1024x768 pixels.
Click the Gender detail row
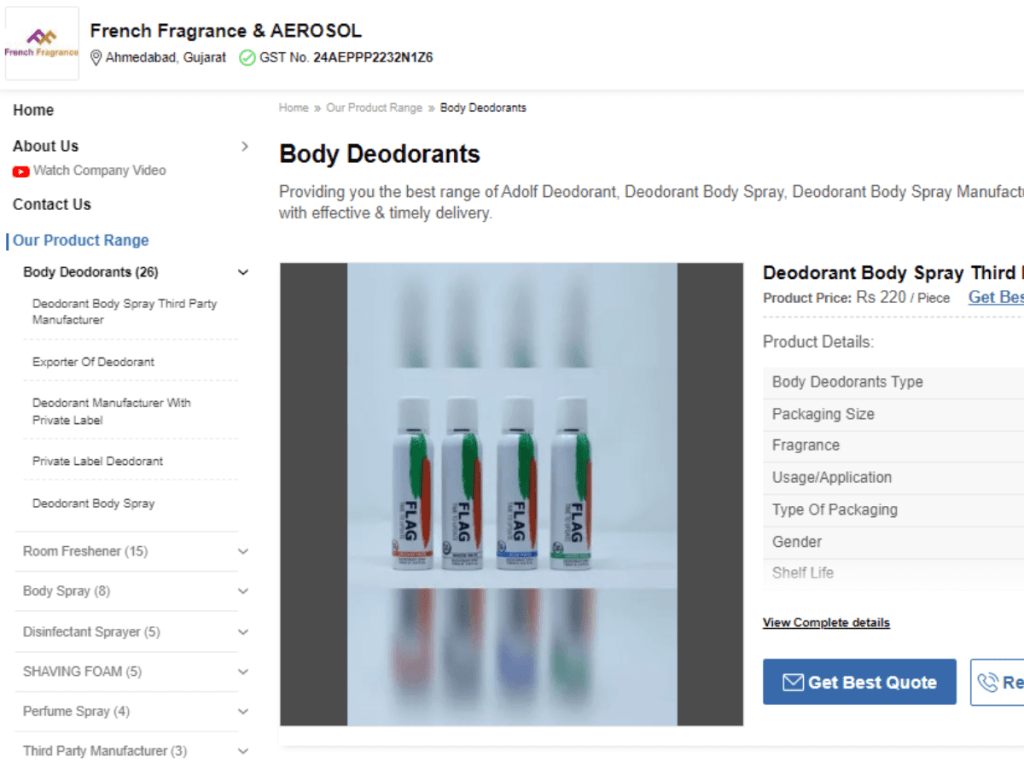(x=893, y=543)
